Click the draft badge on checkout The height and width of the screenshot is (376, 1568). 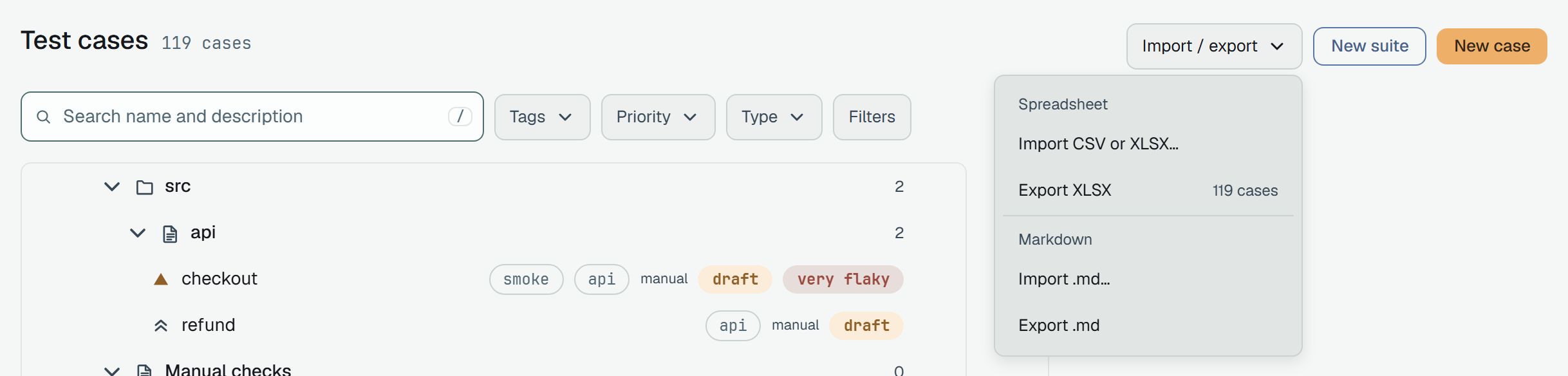pos(735,279)
